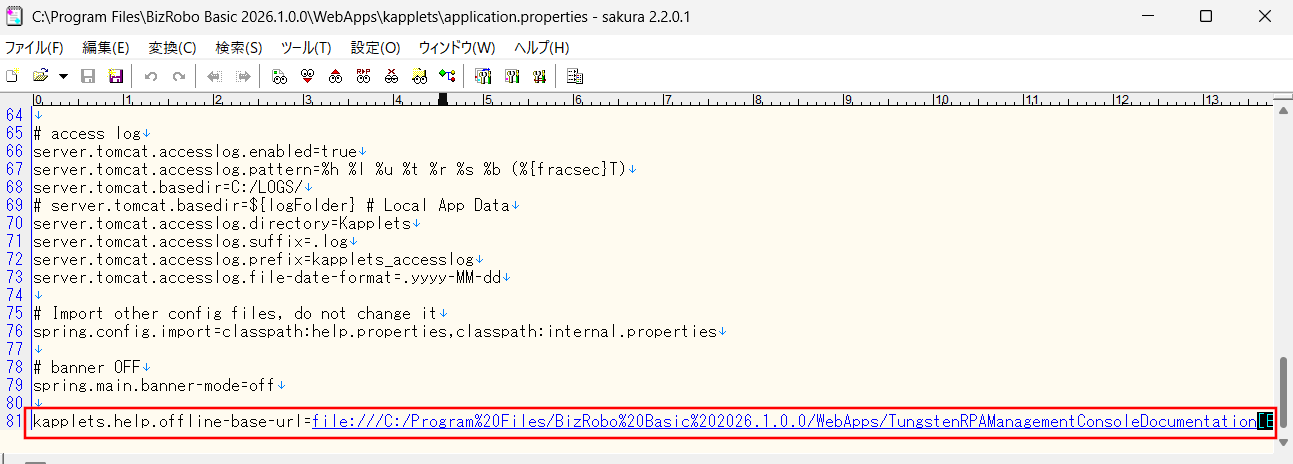
Task: Click the comment line '# access log'
Action: tap(85, 133)
